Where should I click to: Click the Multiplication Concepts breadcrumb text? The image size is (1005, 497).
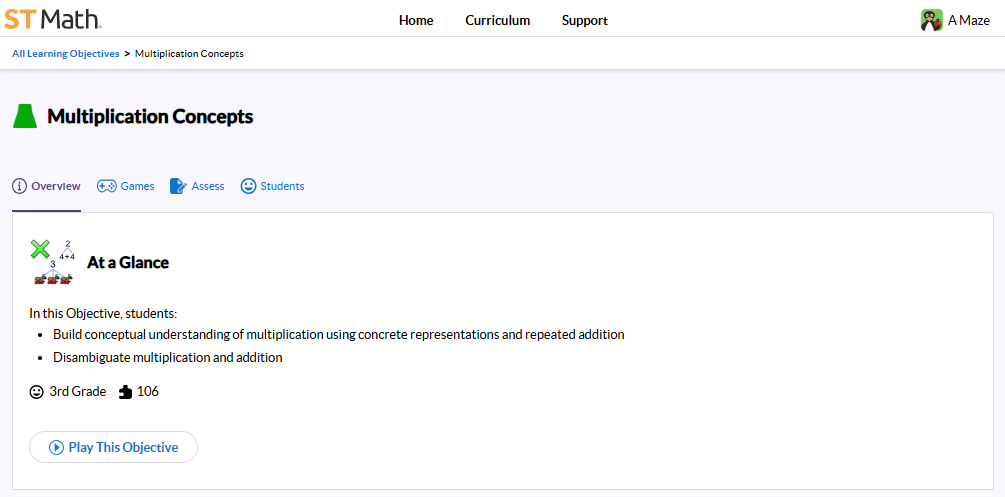pyautogui.click(x=189, y=54)
